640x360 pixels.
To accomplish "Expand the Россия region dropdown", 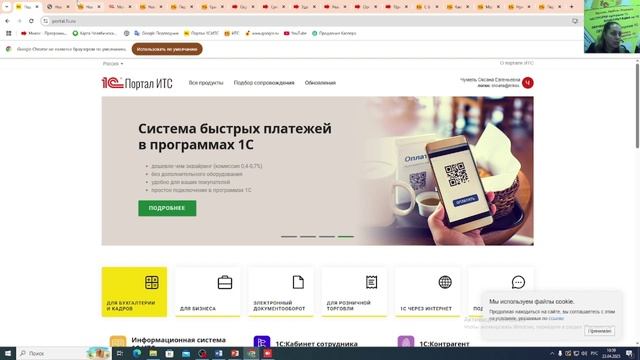I will [113, 64].
